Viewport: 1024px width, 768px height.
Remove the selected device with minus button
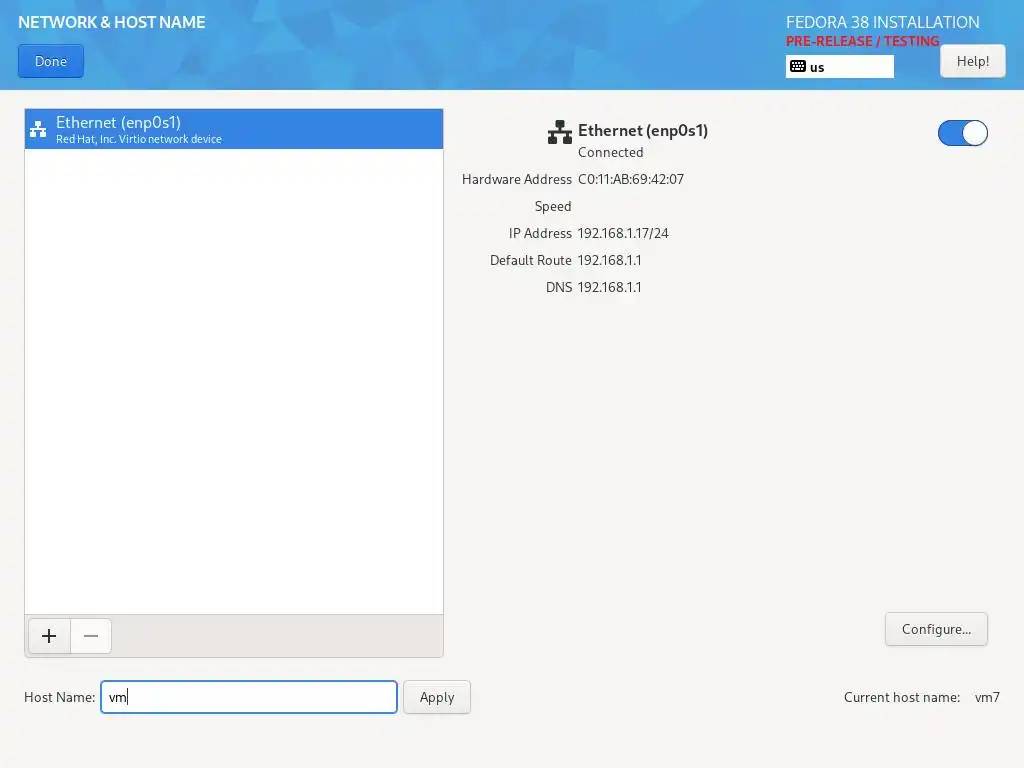[x=91, y=636]
